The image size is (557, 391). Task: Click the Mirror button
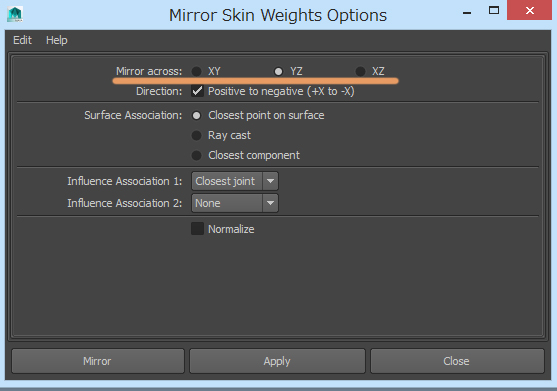click(98, 361)
